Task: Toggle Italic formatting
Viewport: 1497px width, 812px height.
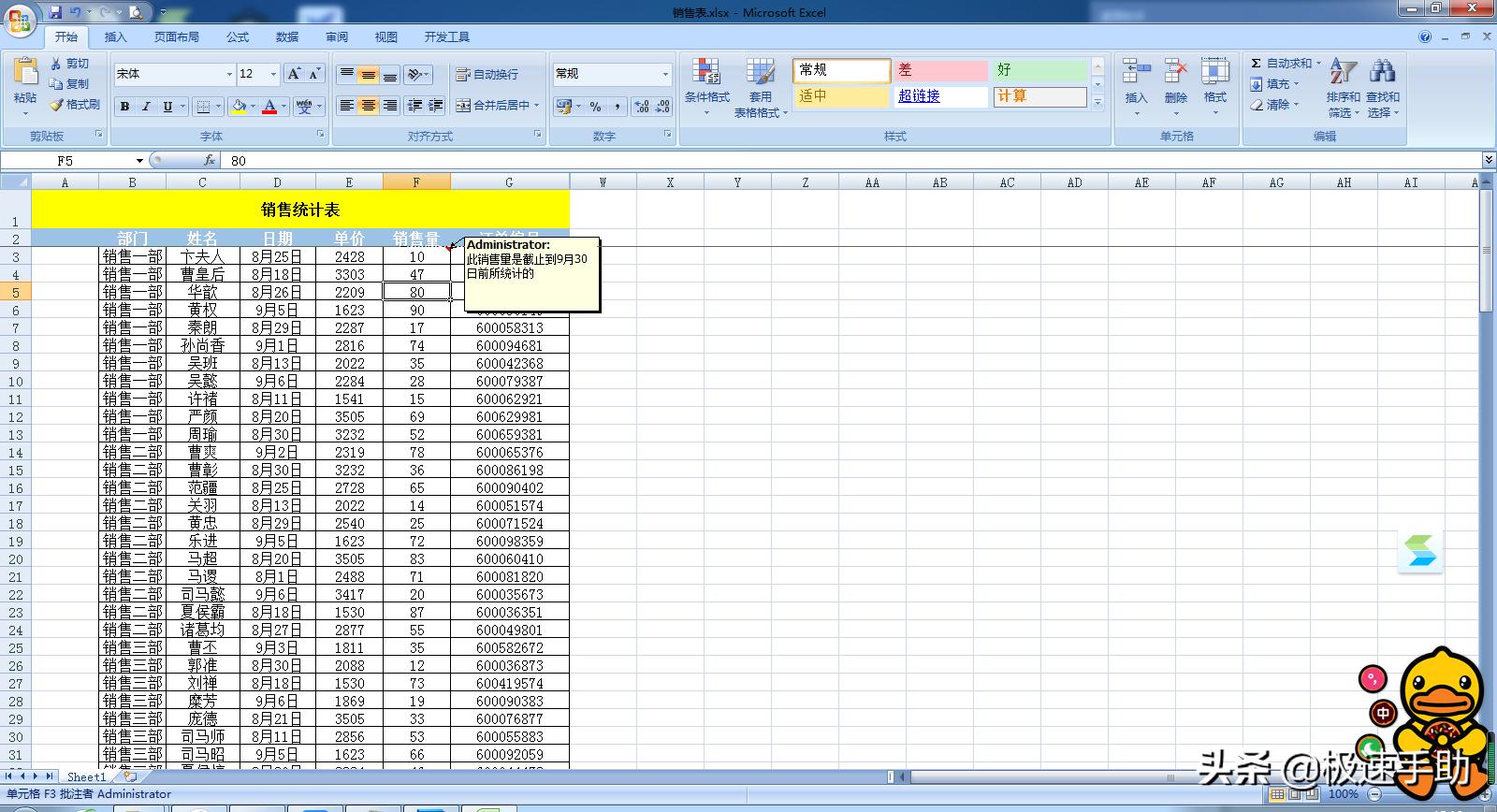Action: [x=146, y=107]
